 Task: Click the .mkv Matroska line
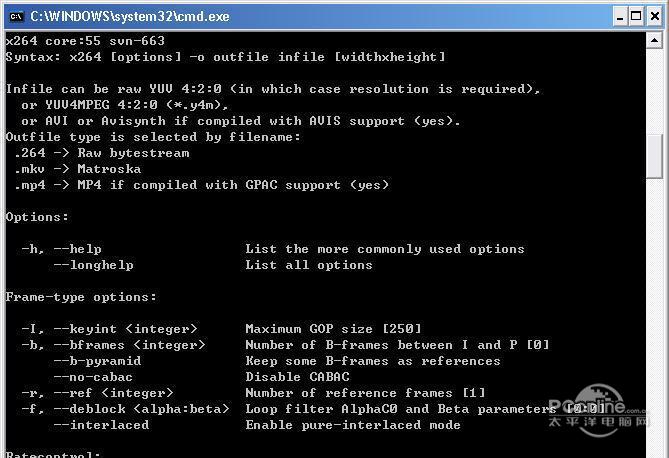tap(77, 169)
